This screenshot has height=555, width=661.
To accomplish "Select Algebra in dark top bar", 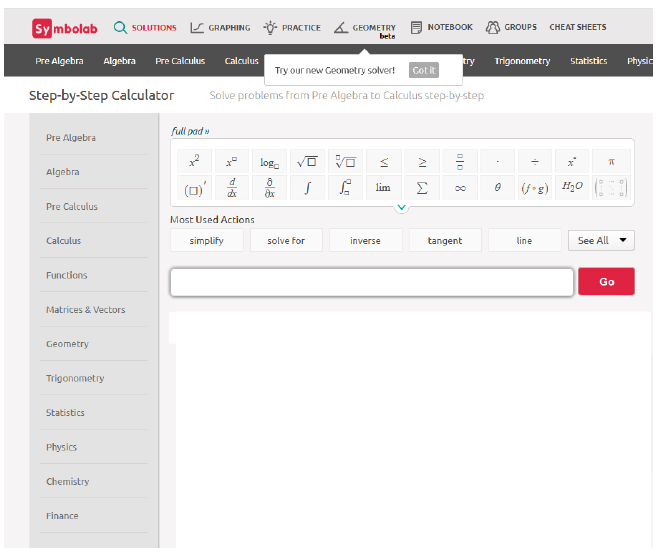I will pos(119,61).
